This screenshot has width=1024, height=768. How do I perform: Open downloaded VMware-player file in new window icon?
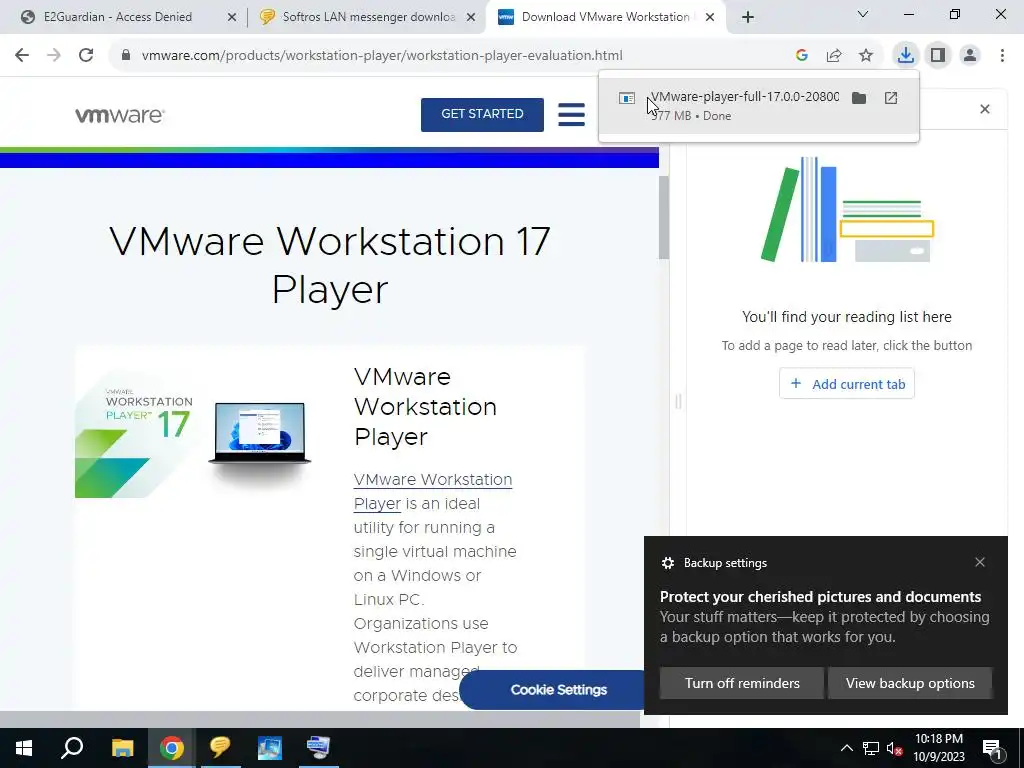(891, 98)
